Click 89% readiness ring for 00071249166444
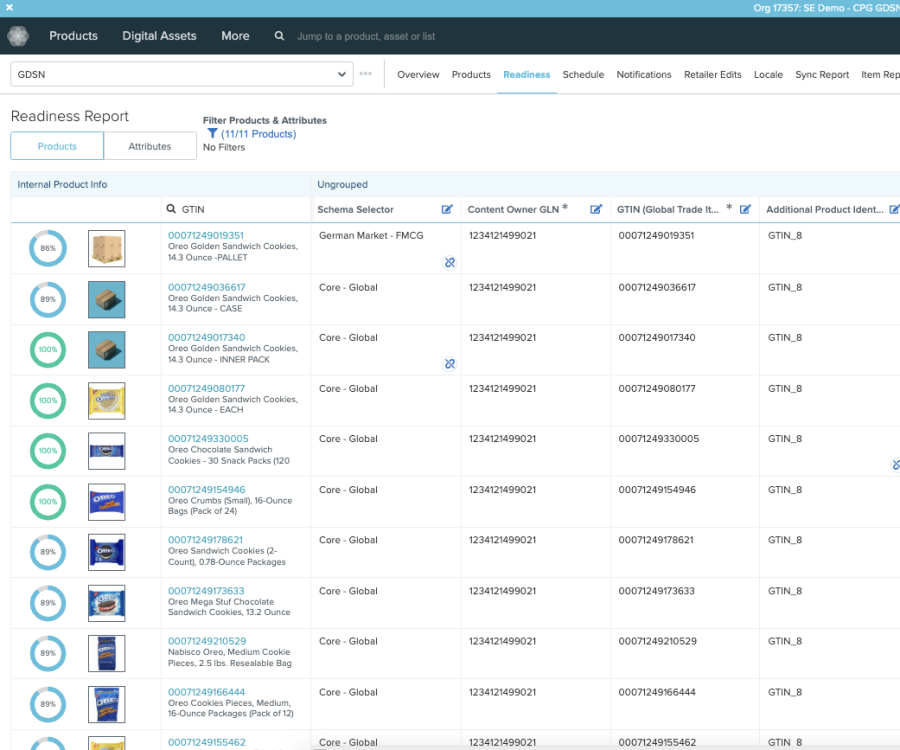The height and width of the screenshot is (750, 900). [48, 704]
